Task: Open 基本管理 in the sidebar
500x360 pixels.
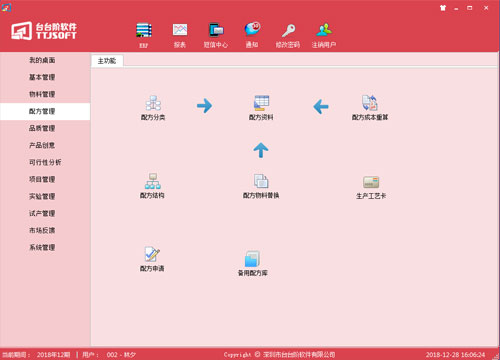Action: [42, 77]
